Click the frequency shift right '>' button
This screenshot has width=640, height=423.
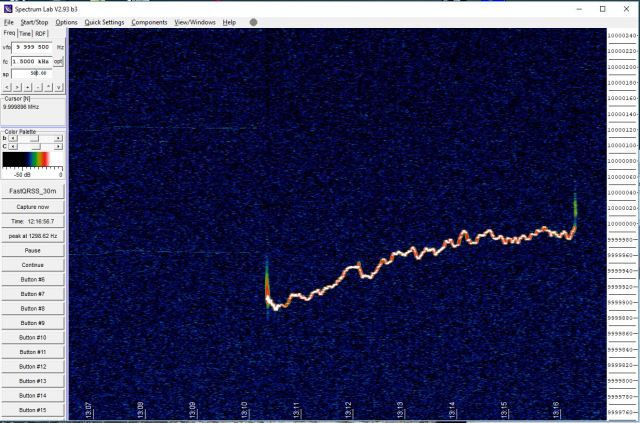[x=18, y=87]
